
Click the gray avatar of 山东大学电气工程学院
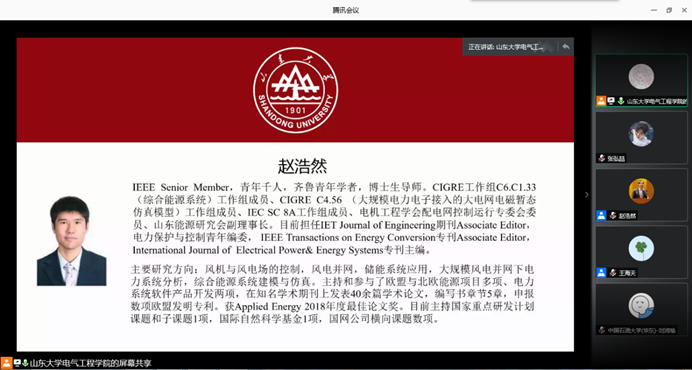click(641, 76)
